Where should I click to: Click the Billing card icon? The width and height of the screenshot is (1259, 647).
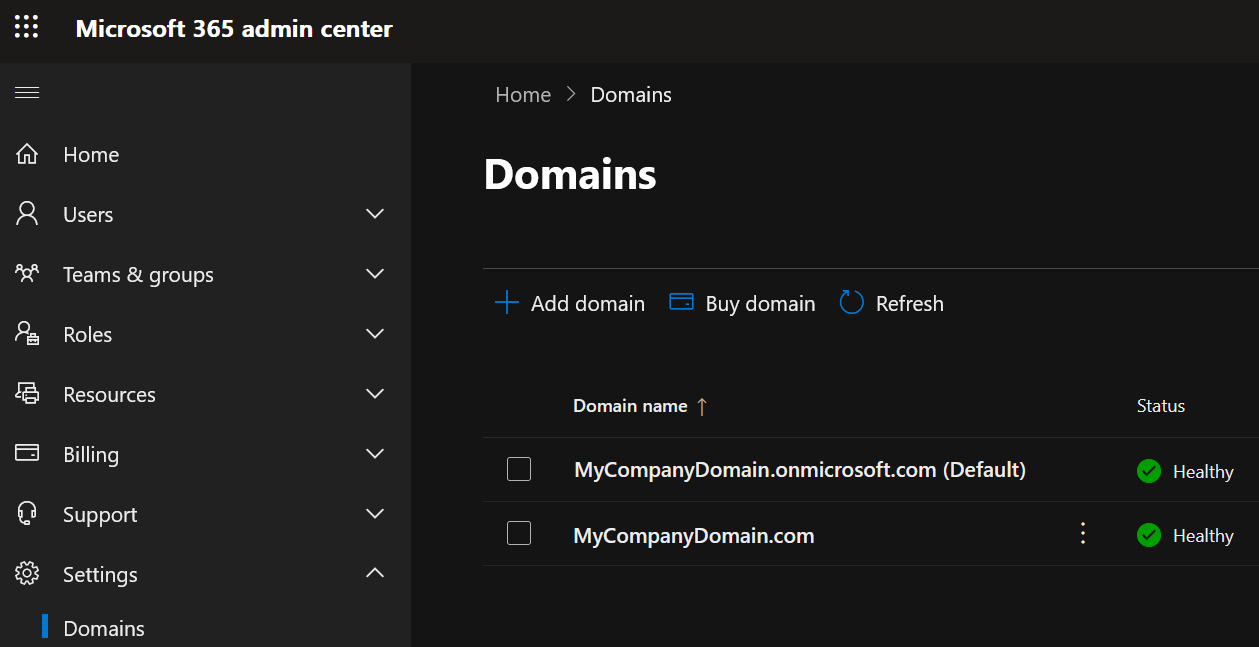pos(27,454)
